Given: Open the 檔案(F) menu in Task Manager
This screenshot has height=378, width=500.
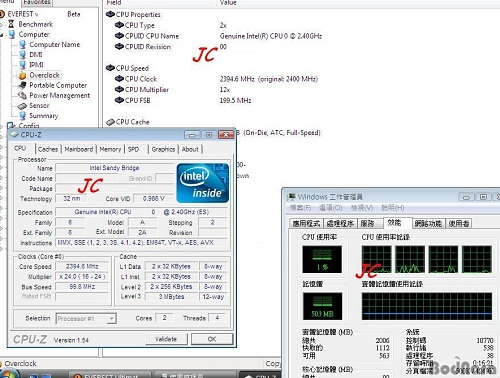Looking at the screenshot, I should [300, 208].
